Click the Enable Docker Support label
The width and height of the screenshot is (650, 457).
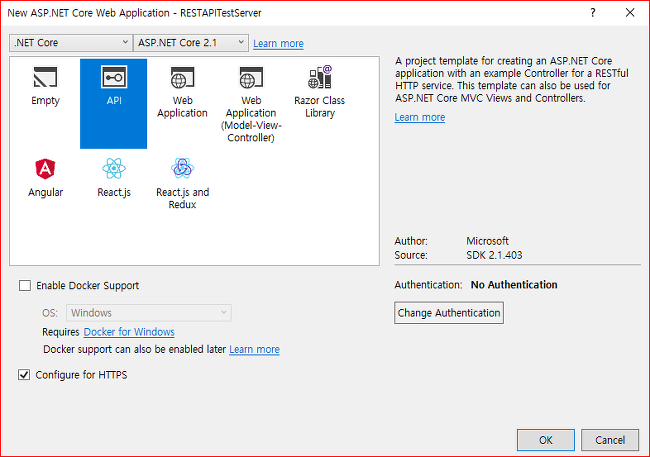tap(87, 286)
